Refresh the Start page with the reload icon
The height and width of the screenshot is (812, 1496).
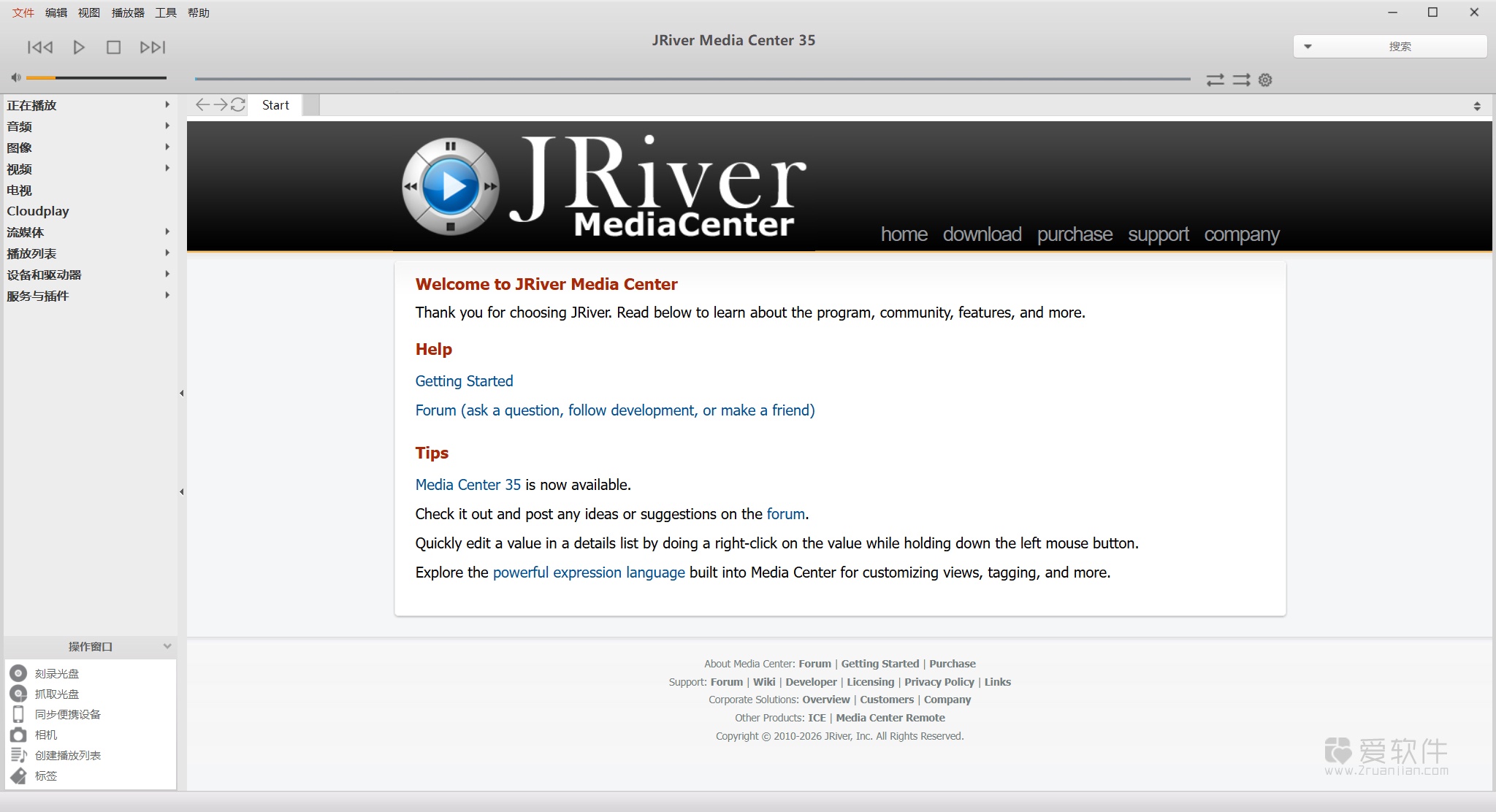tap(237, 104)
